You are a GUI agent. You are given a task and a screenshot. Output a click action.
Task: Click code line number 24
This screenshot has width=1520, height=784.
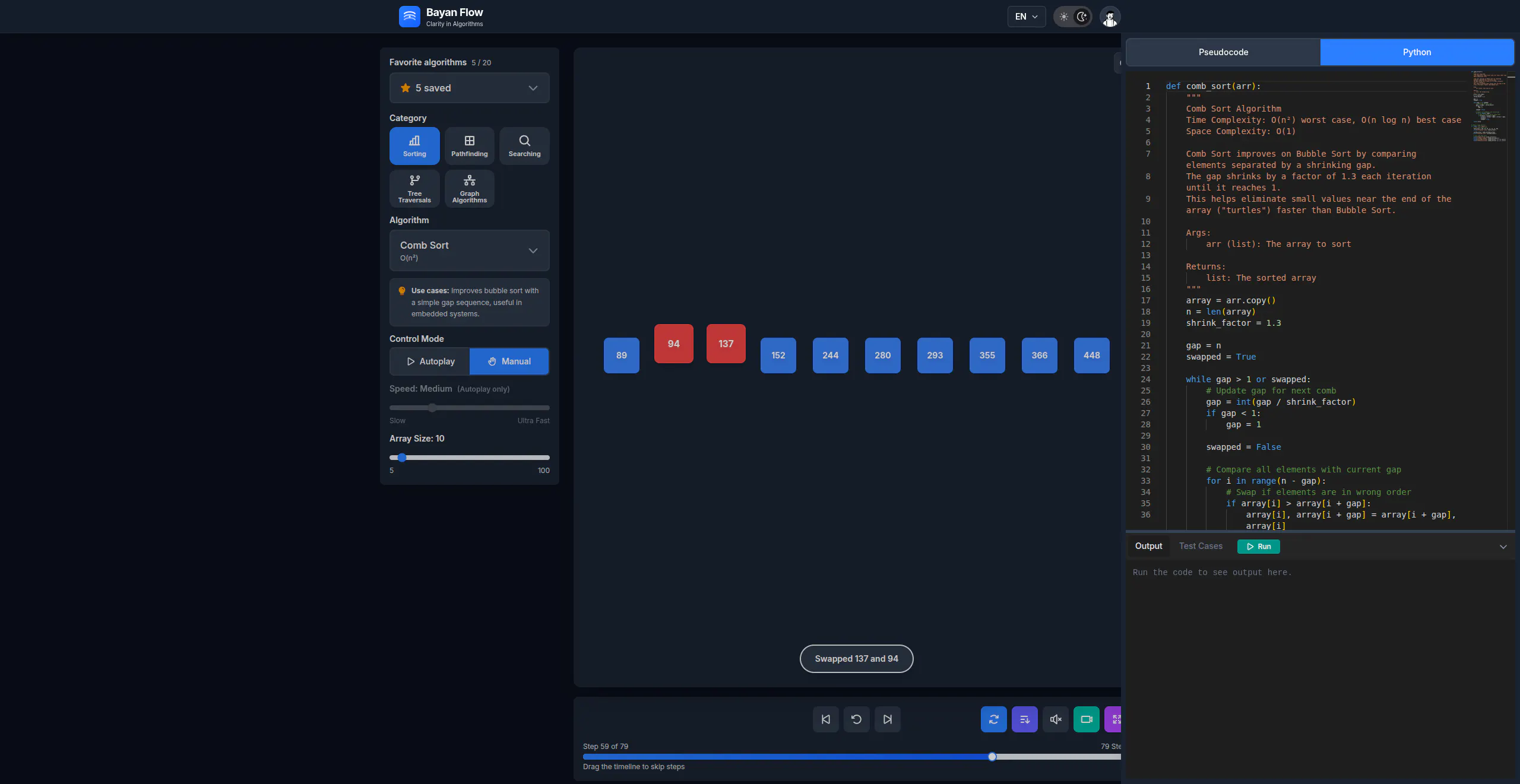click(1145, 379)
